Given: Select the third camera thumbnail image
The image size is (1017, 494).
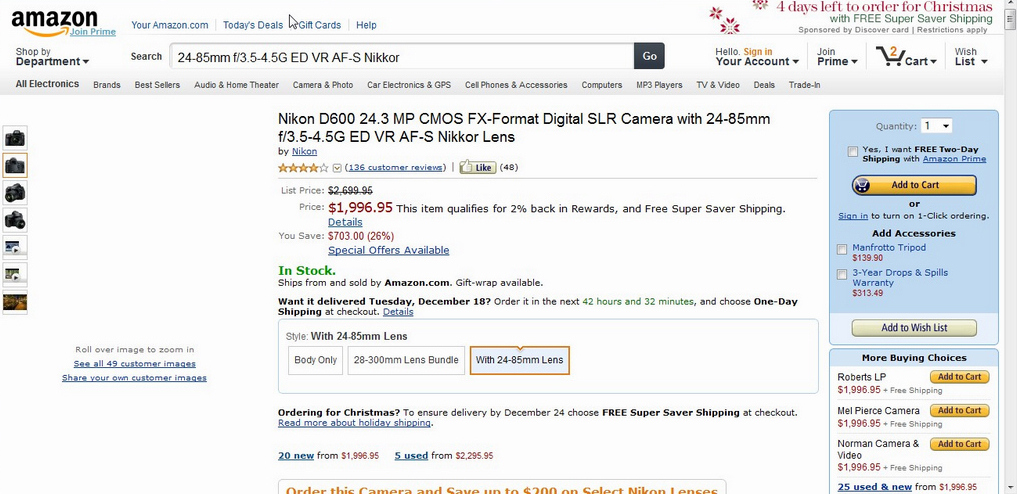Looking at the screenshot, I should (x=15, y=193).
